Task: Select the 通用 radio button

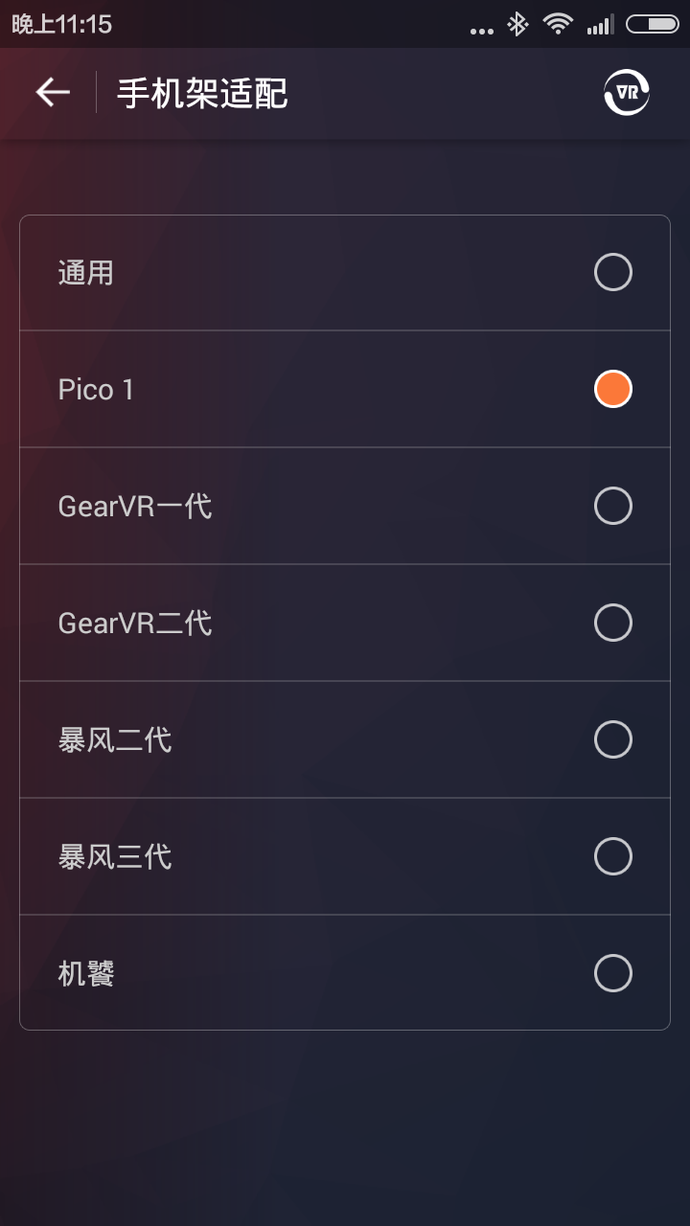Action: point(613,272)
